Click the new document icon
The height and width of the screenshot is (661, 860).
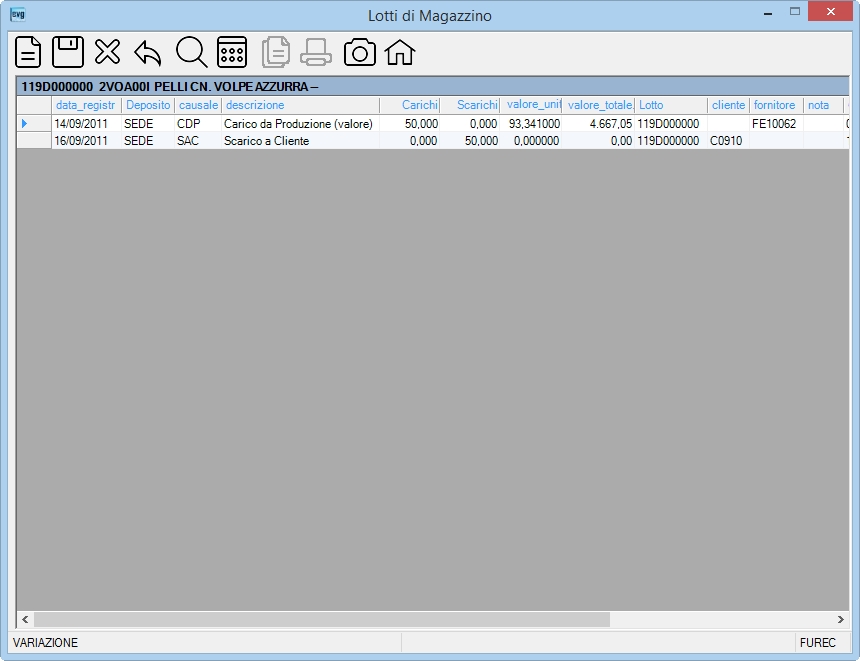[28, 52]
